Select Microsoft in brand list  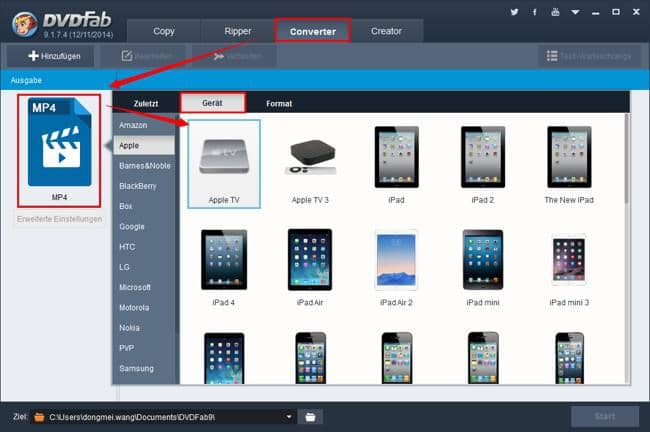(x=144, y=287)
